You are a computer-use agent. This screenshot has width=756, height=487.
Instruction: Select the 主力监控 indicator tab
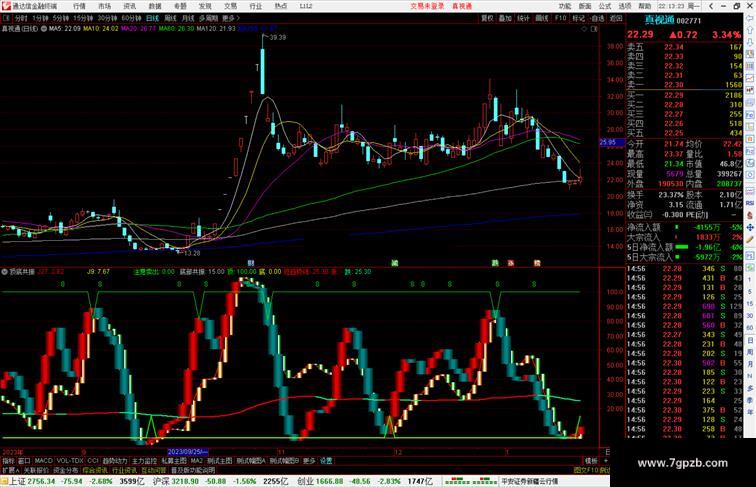click(145, 461)
